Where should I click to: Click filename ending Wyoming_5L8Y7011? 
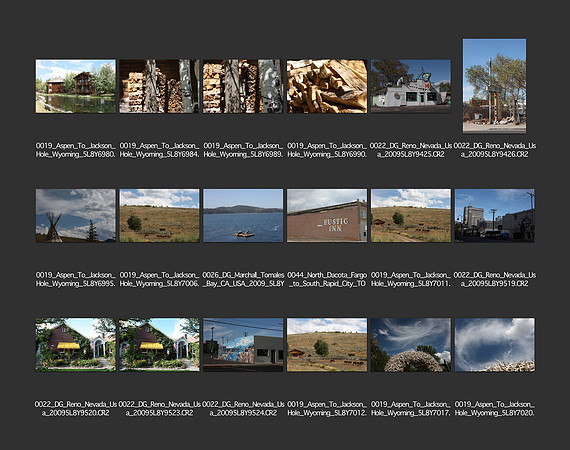point(411,280)
